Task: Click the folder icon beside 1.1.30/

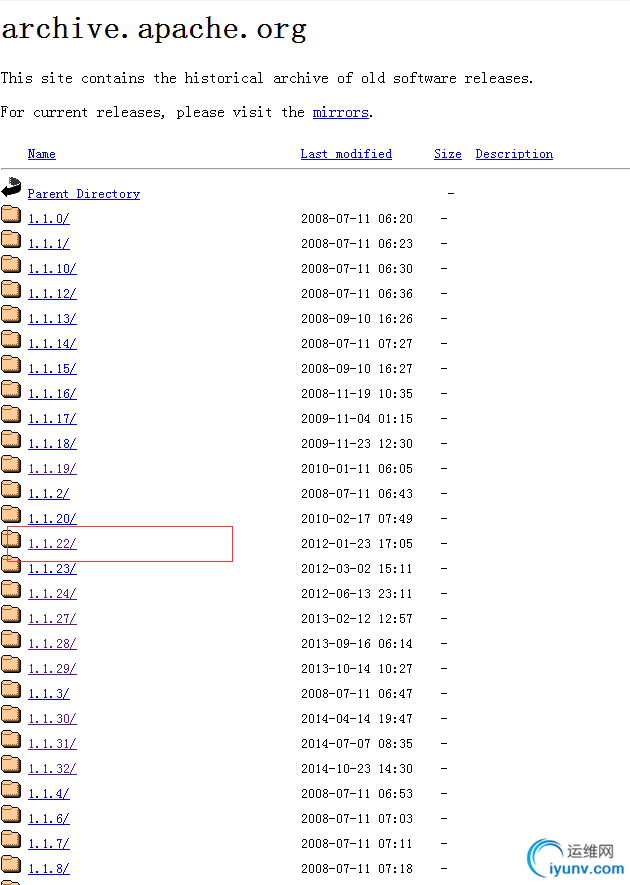Action: pyautogui.click(x=11, y=715)
